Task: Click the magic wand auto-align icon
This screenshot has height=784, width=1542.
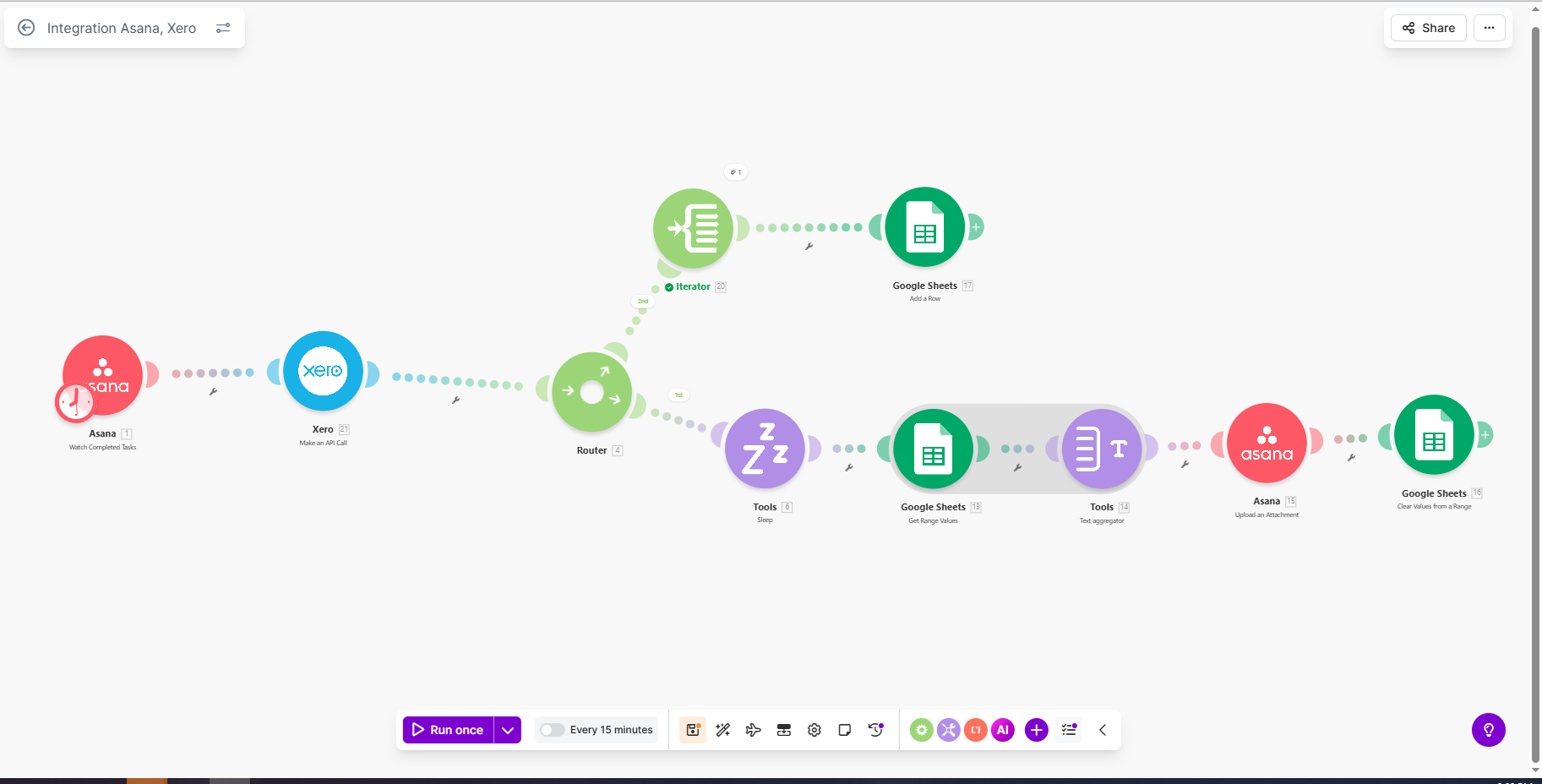Action: (x=723, y=730)
